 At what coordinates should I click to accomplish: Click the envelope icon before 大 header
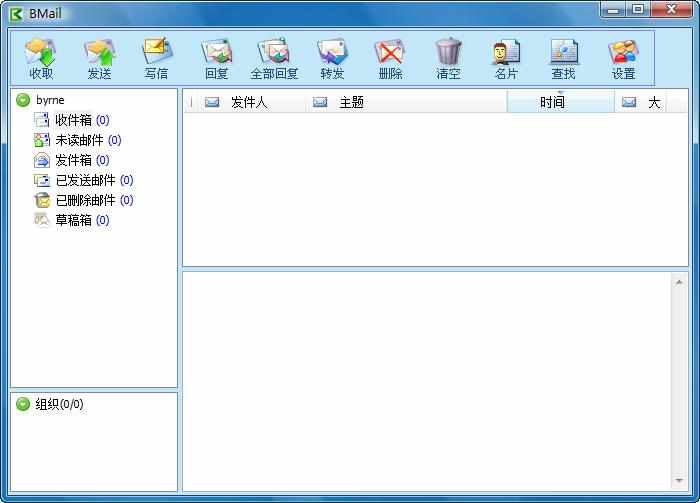click(629, 103)
